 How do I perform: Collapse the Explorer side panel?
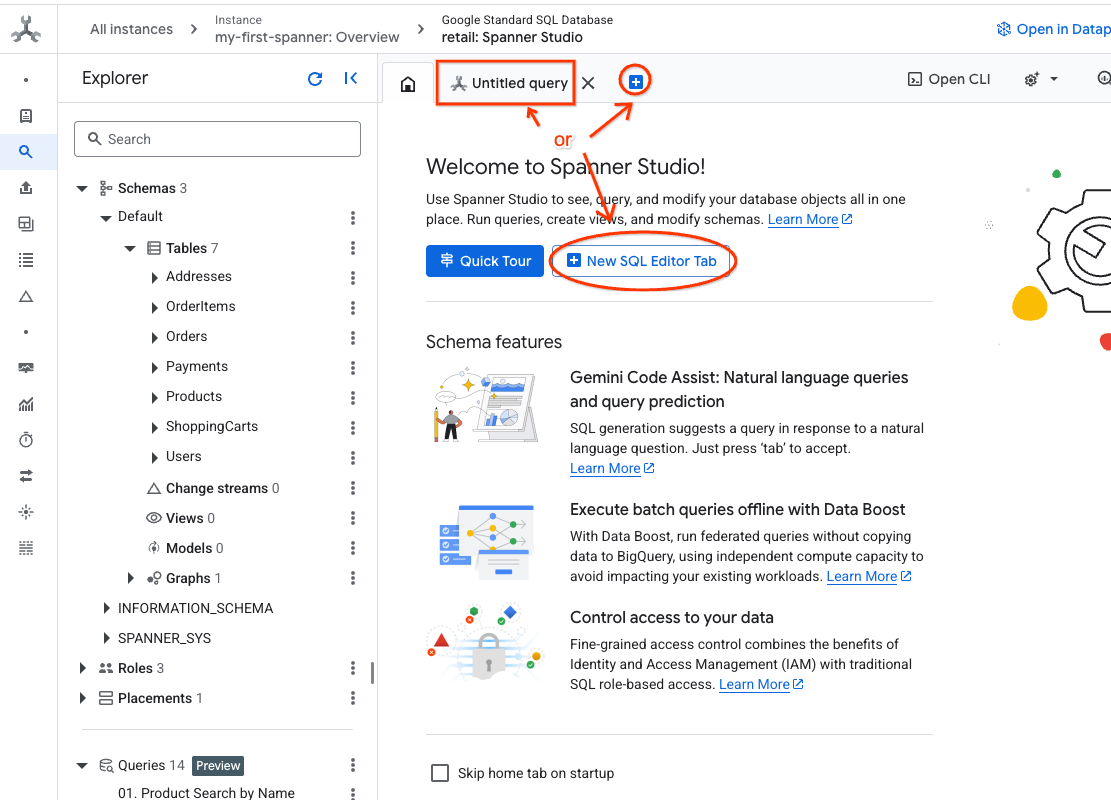(351, 79)
